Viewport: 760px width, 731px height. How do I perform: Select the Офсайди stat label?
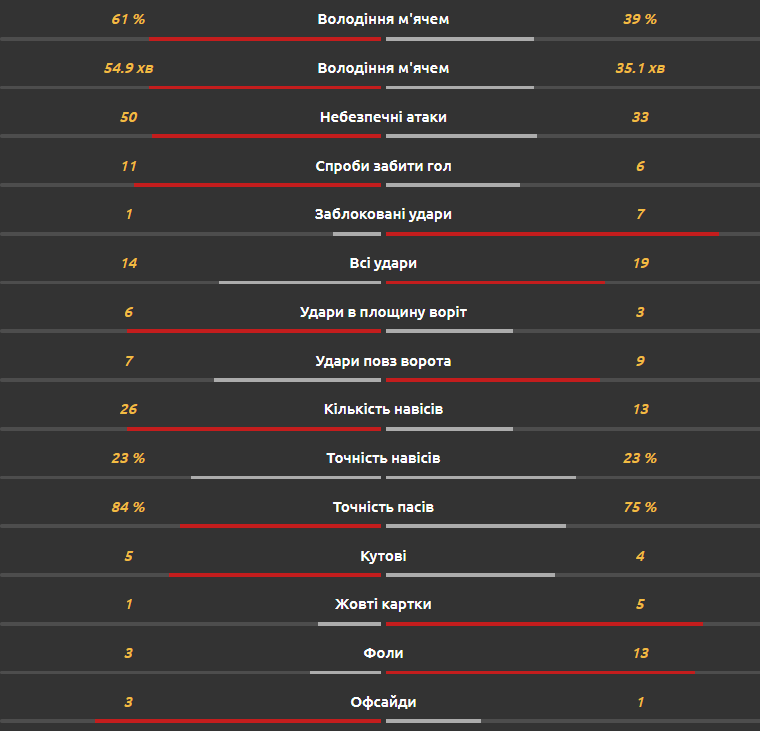(383, 702)
